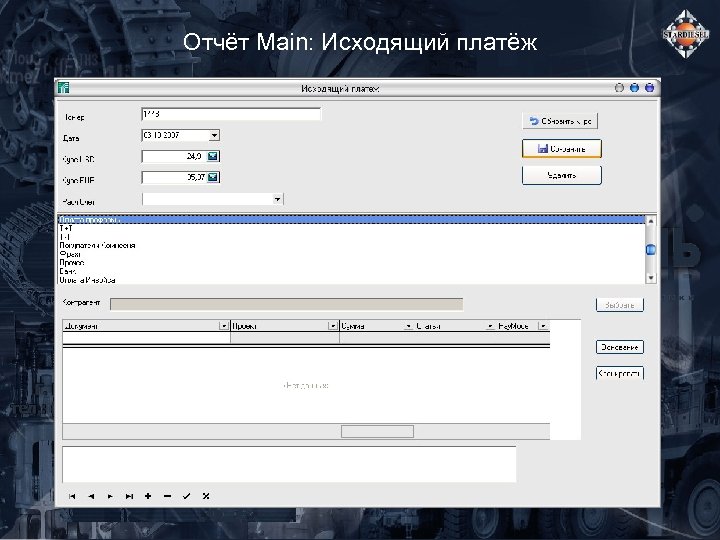Open the Сумма column filter dropdown
This screenshot has width=720, height=540.
[408, 326]
